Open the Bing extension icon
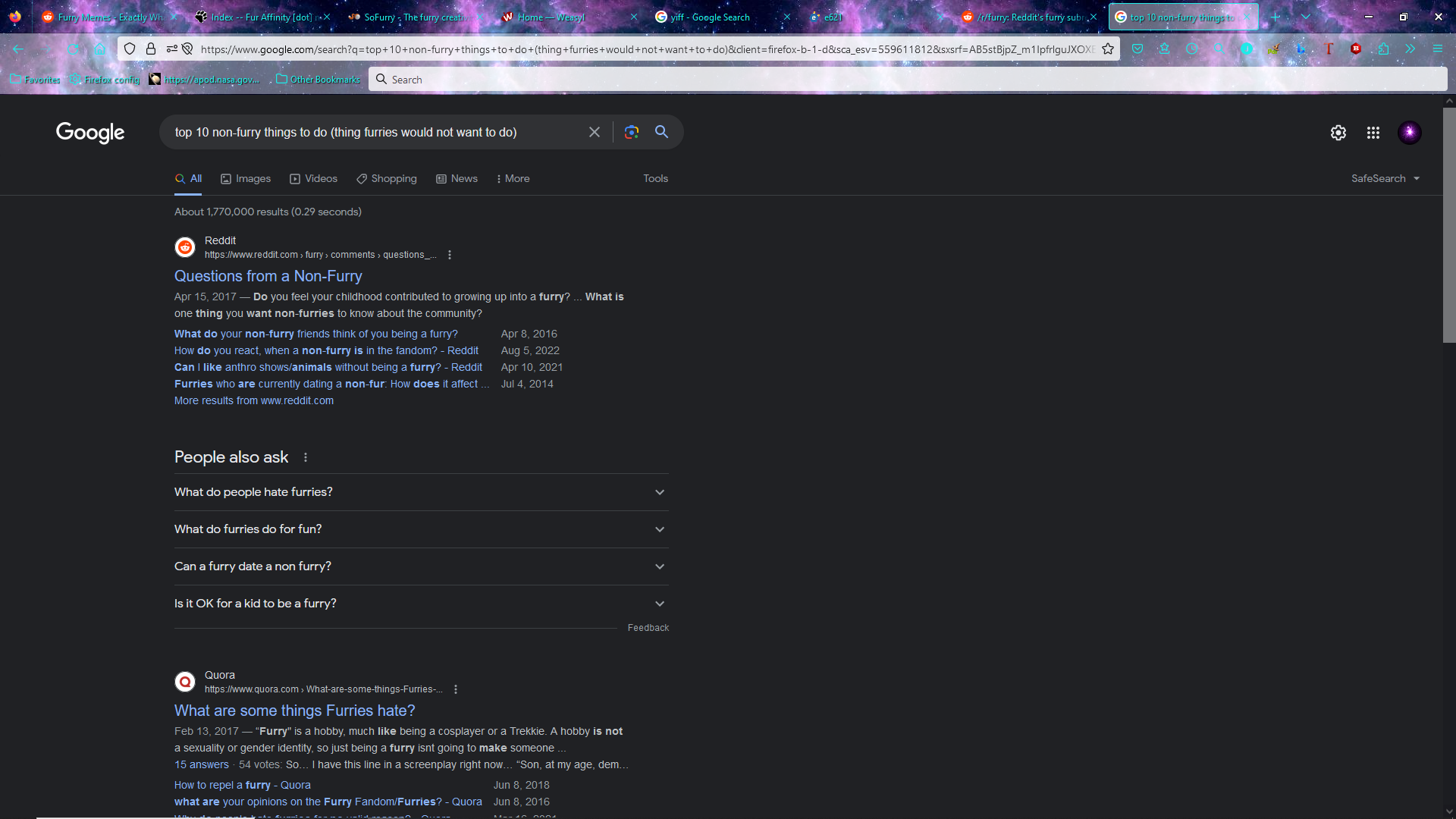This screenshot has height=819, width=1456. (1301, 49)
